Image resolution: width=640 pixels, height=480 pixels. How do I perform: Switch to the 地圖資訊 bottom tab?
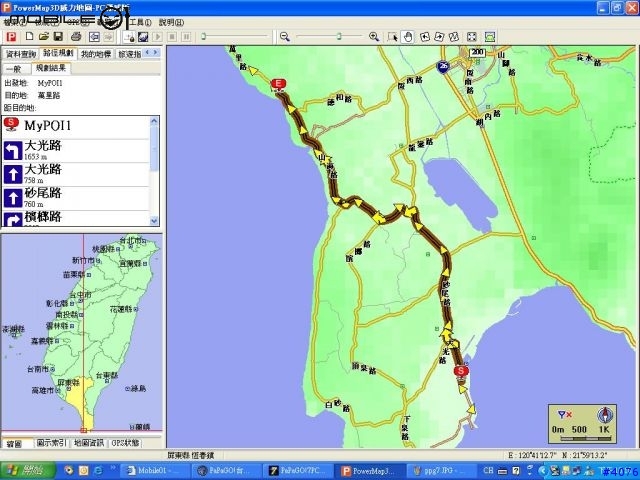(89, 443)
